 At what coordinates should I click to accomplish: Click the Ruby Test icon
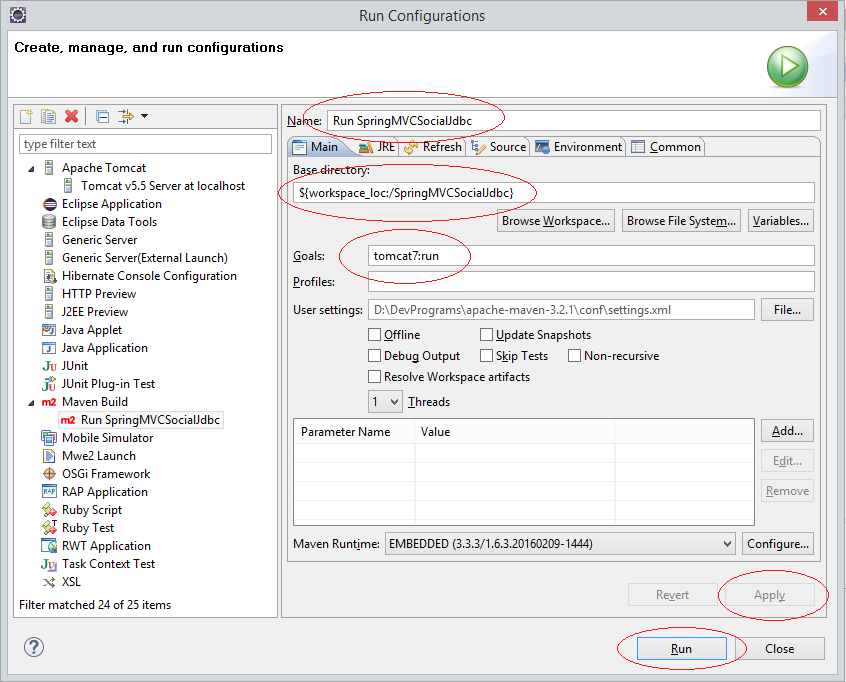coord(49,527)
